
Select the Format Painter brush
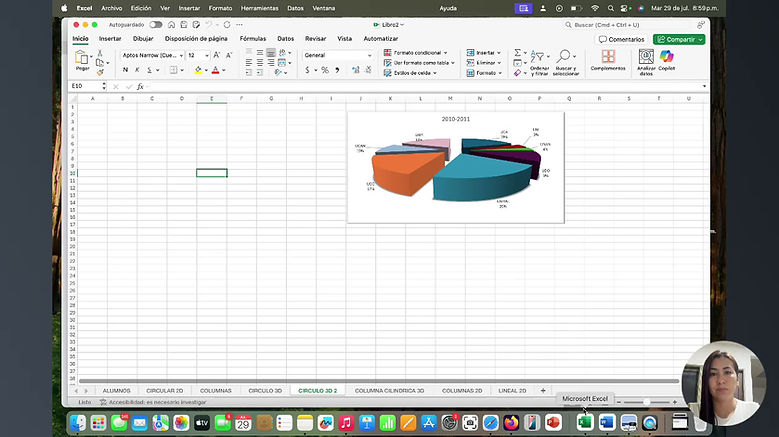pyautogui.click(x=100, y=73)
